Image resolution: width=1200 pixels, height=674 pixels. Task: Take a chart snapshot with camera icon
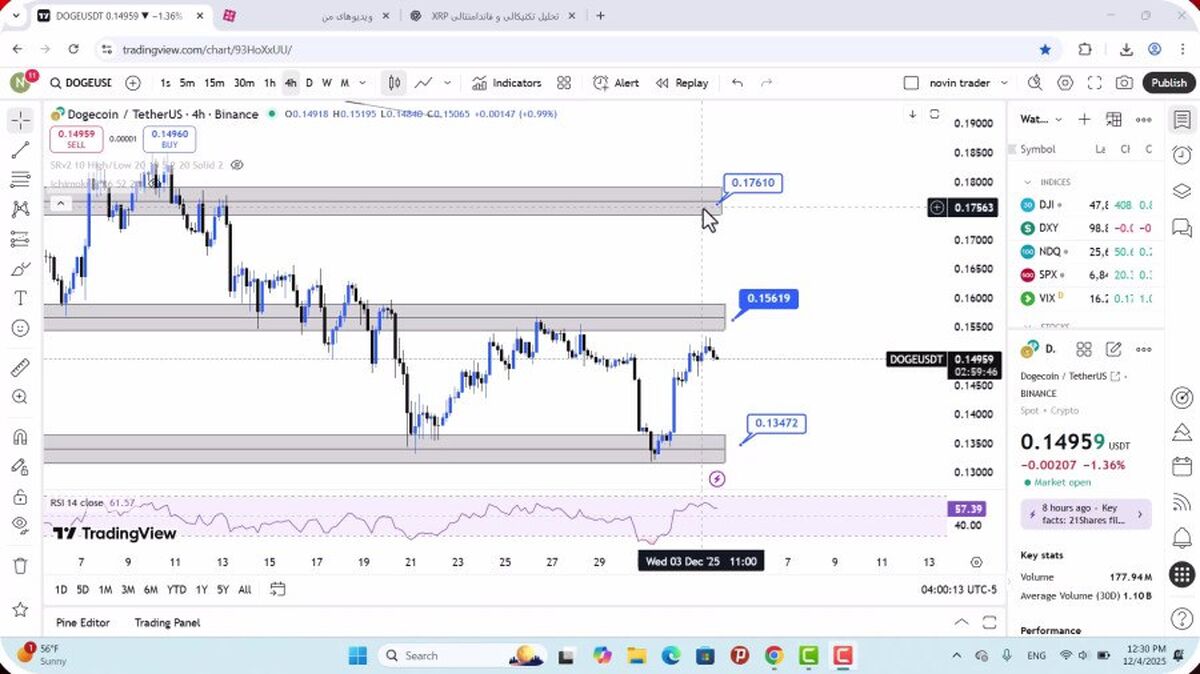point(1125,83)
